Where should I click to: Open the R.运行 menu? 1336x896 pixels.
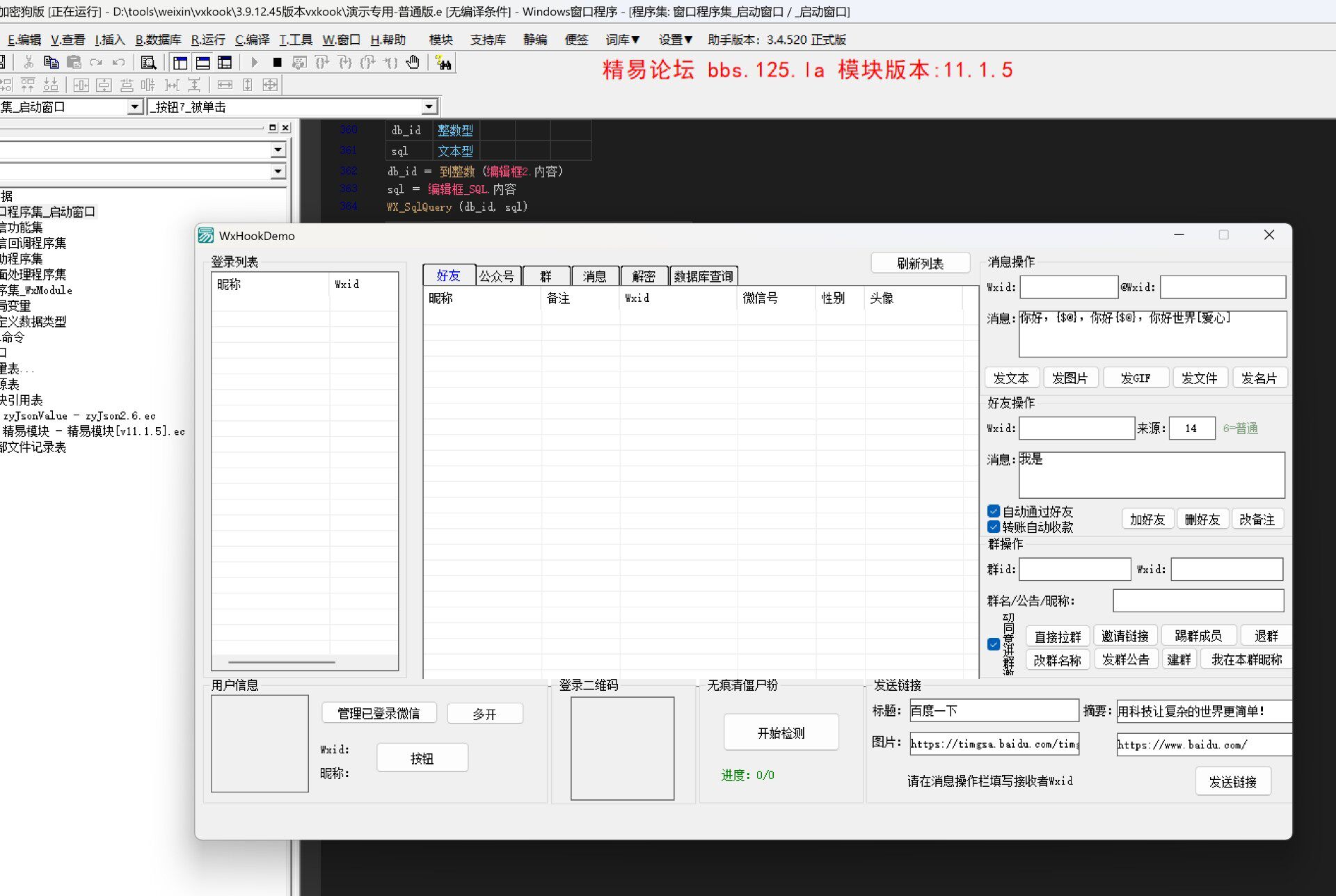pos(208,40)
